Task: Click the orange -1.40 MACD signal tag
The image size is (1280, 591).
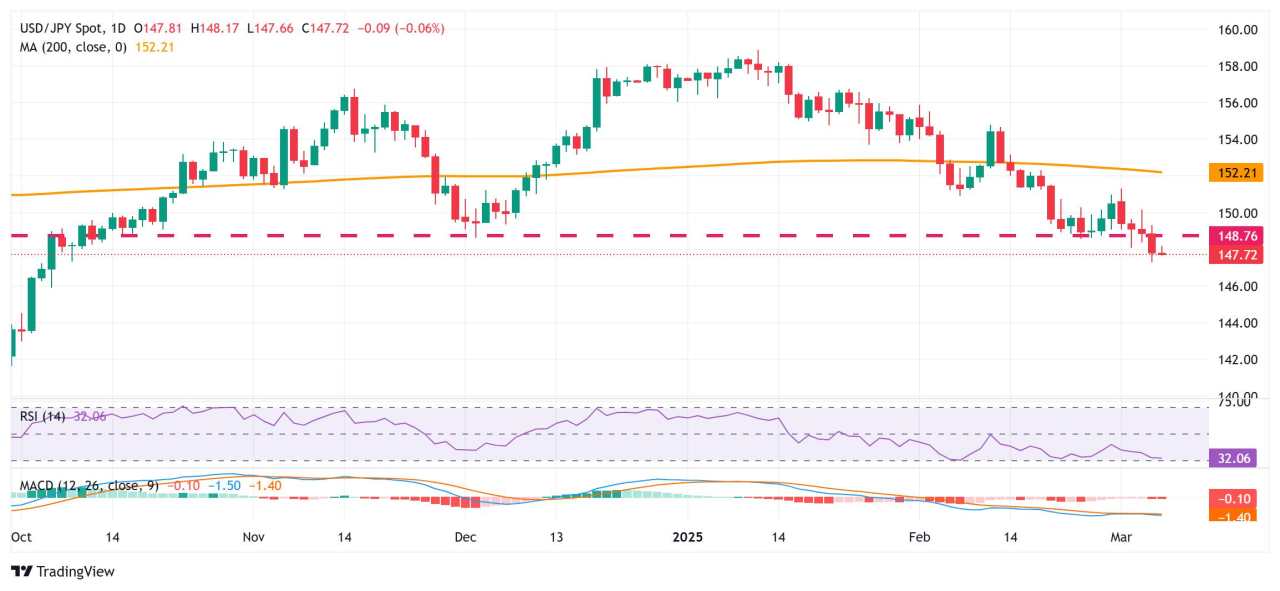Action: [x=1237, y=515]
